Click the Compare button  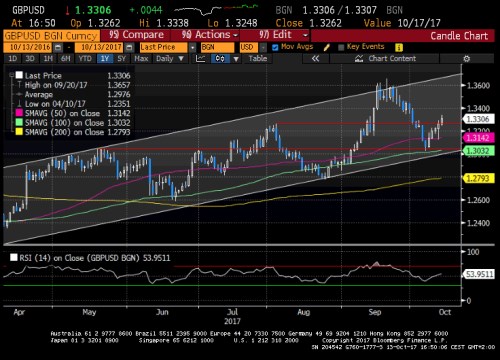(136, 35)
